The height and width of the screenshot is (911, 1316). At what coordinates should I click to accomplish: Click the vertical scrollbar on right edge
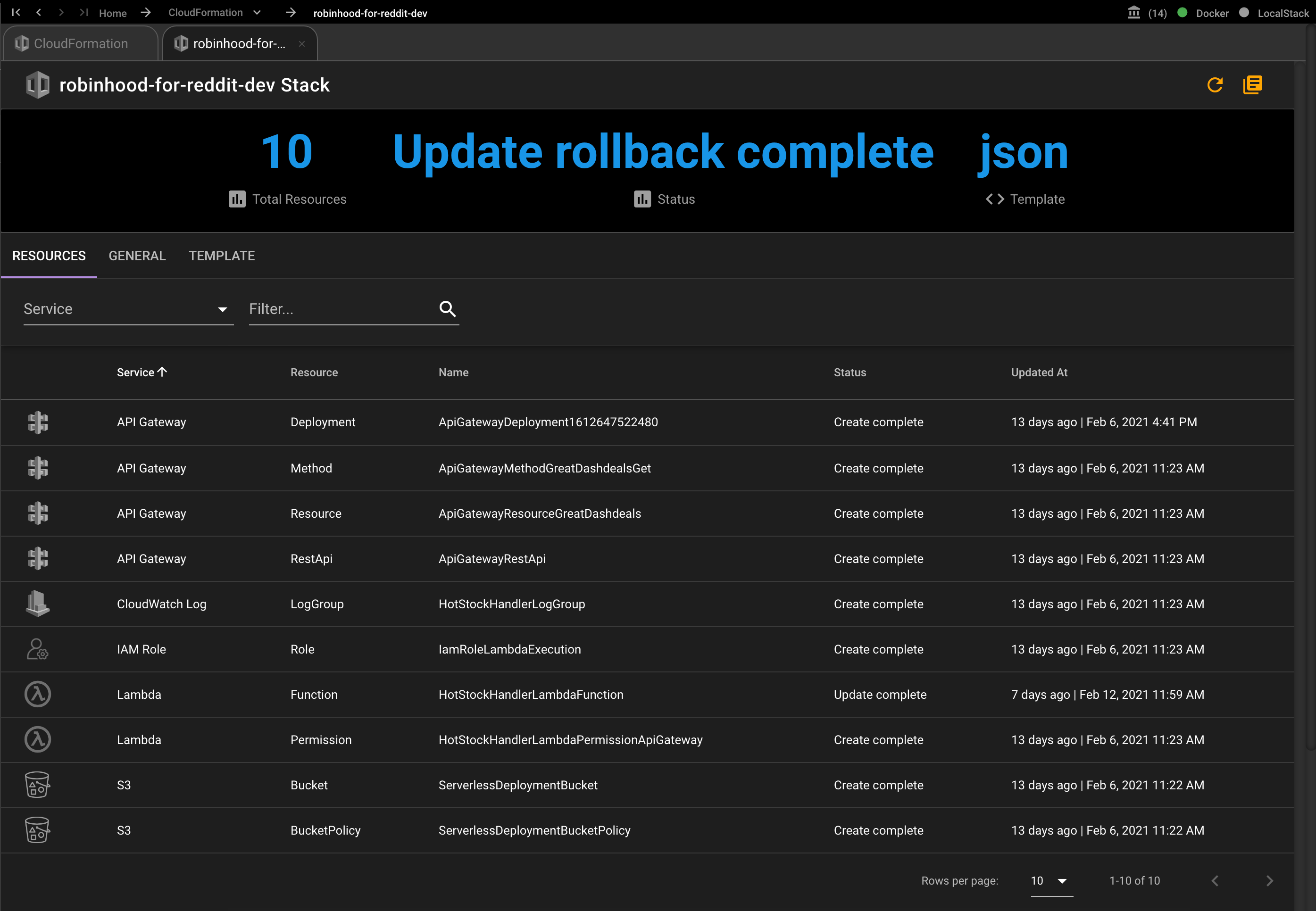click(1310, 388)
